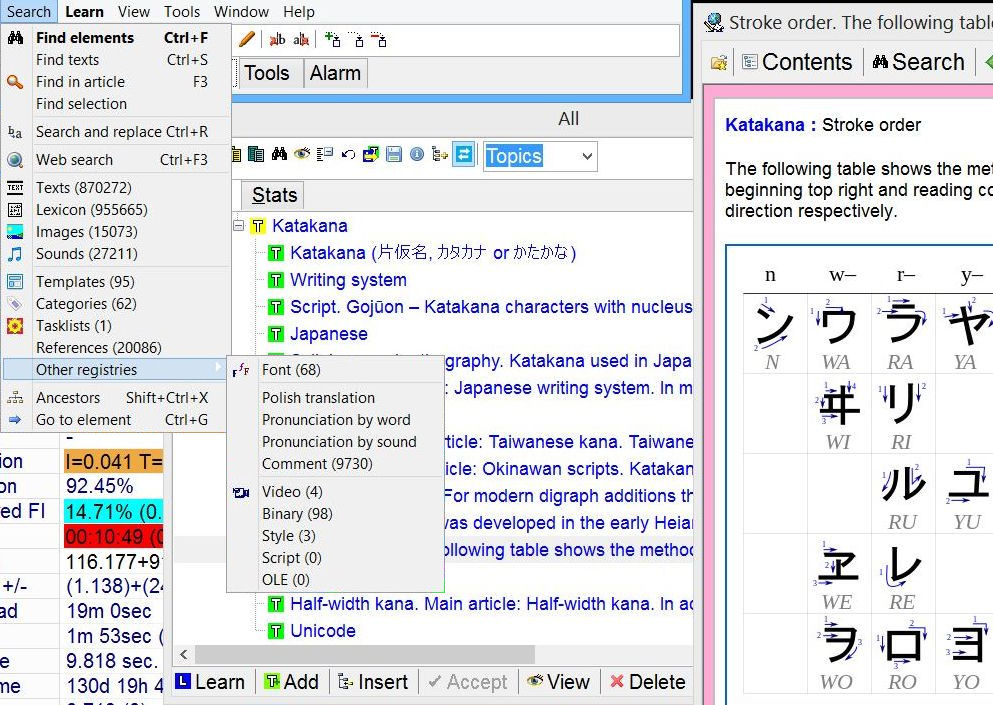Click the green plus add-element icon
Viewport: 993px width, 705px height.
pyautogui.click(x=332, y=40)
